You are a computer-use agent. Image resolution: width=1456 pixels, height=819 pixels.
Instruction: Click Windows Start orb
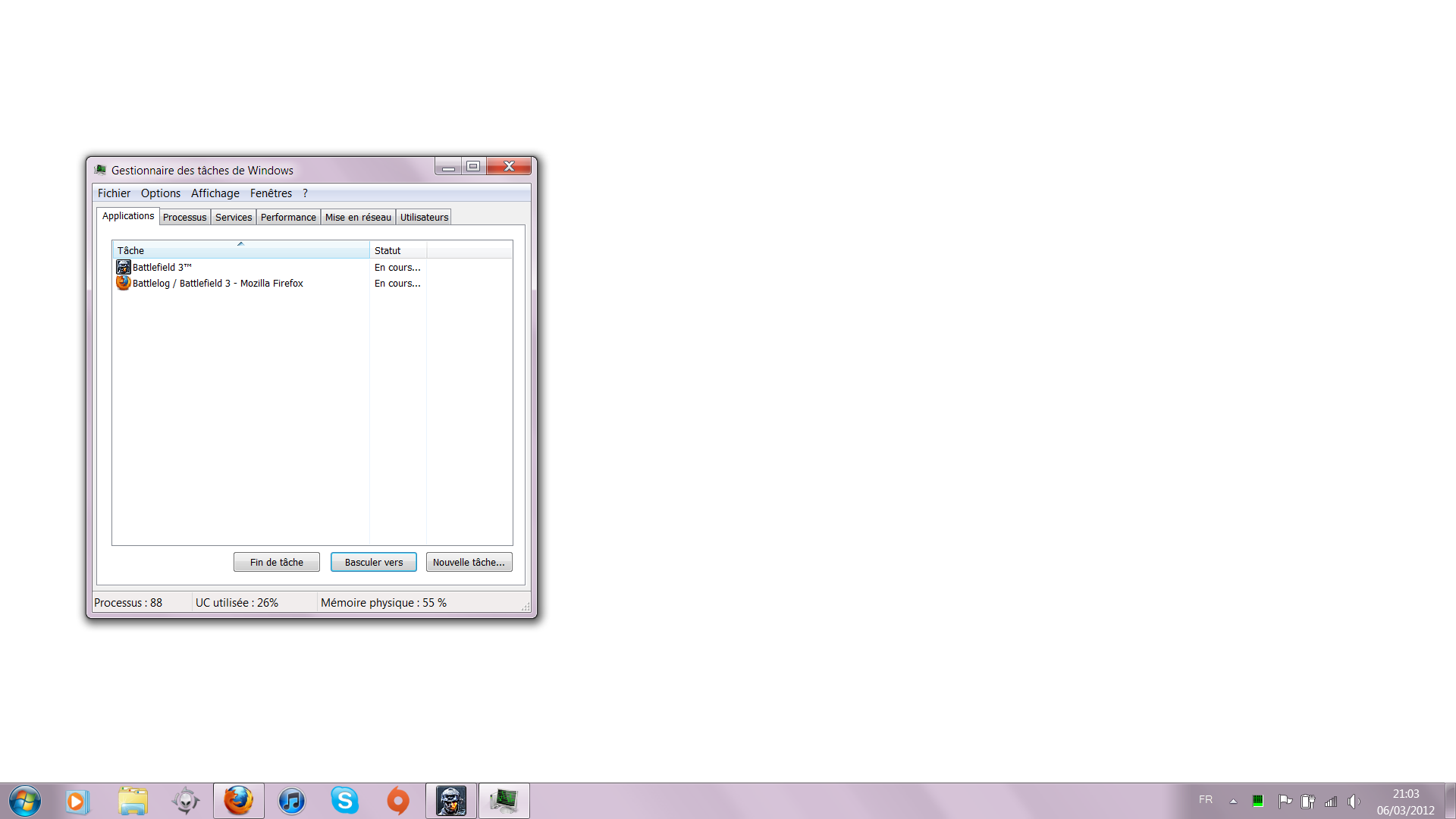tap(24, 801)
